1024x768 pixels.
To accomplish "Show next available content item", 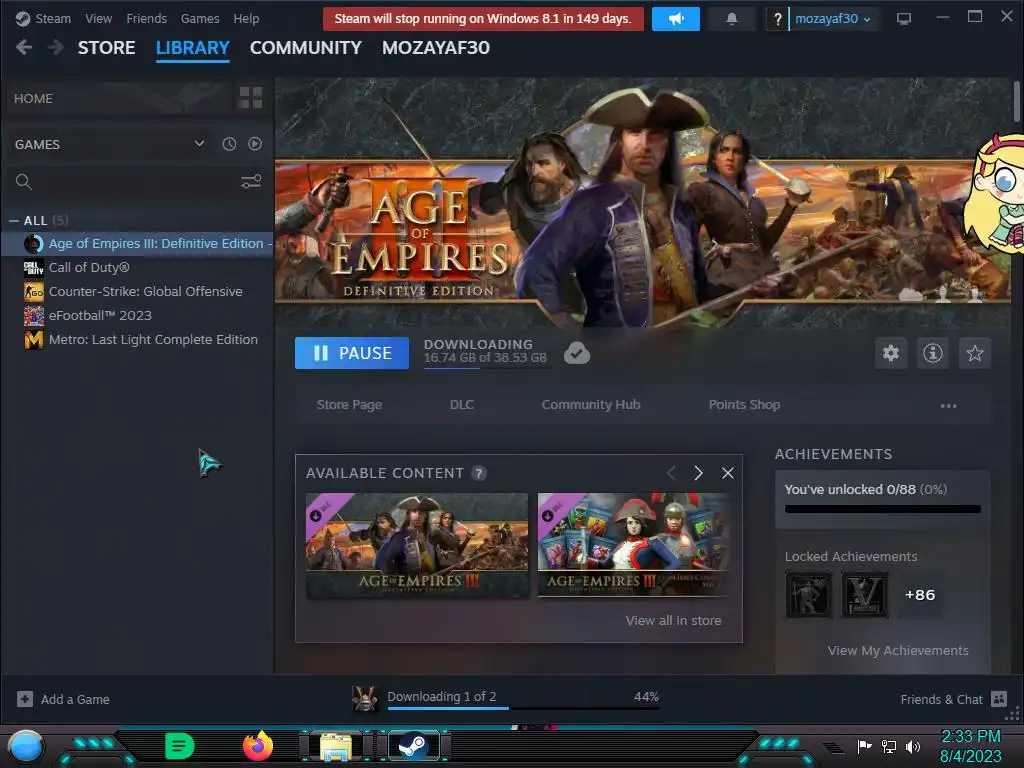I will click(698, 473).
